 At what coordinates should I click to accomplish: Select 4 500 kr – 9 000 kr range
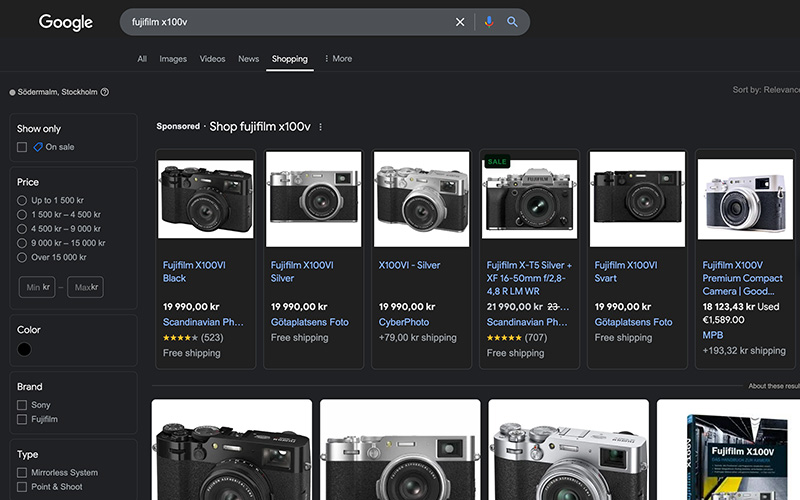click(22, 229)
